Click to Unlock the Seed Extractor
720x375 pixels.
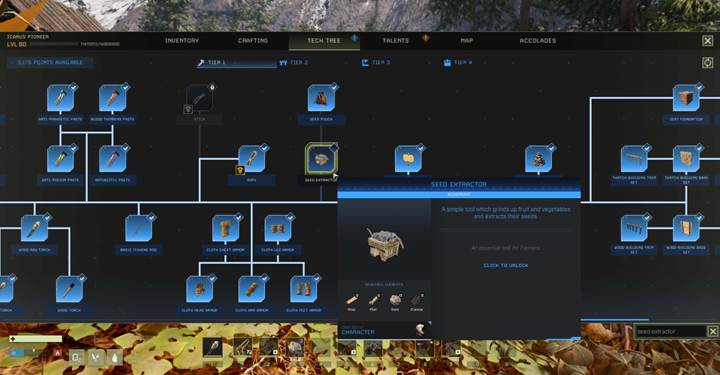pyautogui.click(x=506, y=266)
